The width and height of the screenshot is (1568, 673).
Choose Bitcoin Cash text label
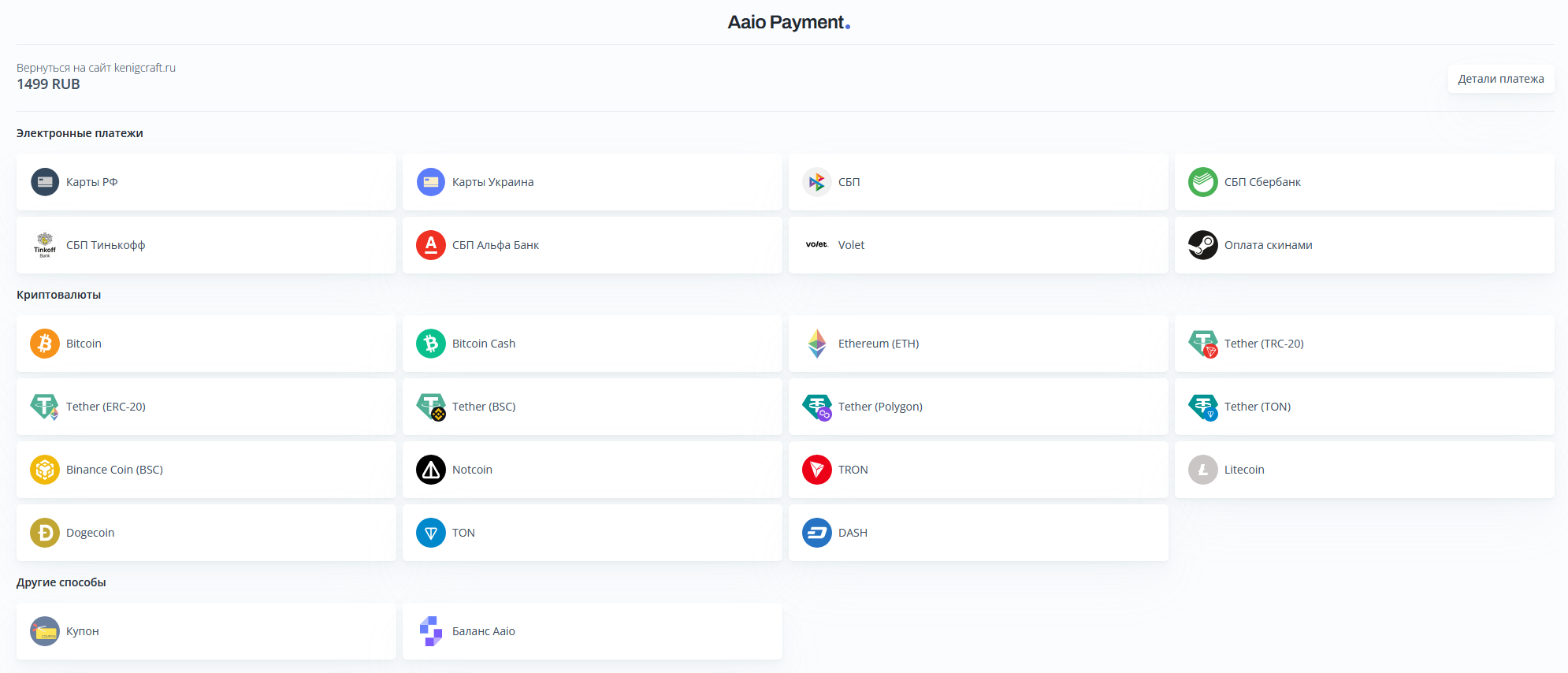click(484, 344)
